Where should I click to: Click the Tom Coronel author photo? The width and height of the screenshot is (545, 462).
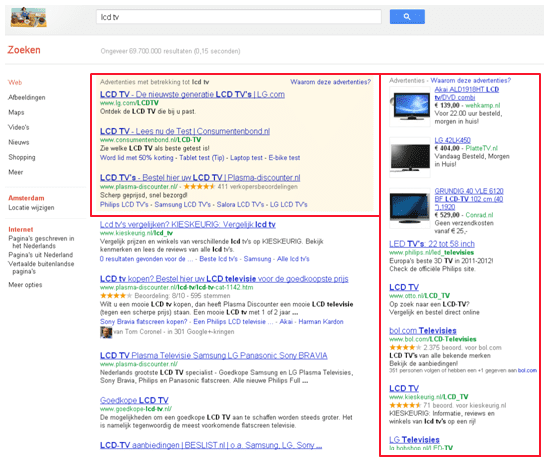[106, 332]
